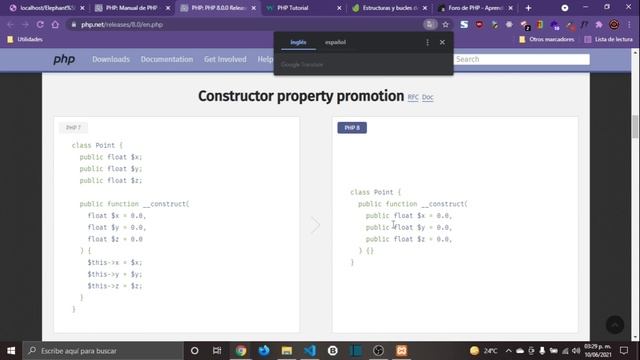
Task: Click the Windows taskbar search box
Action: click(103, 351)
